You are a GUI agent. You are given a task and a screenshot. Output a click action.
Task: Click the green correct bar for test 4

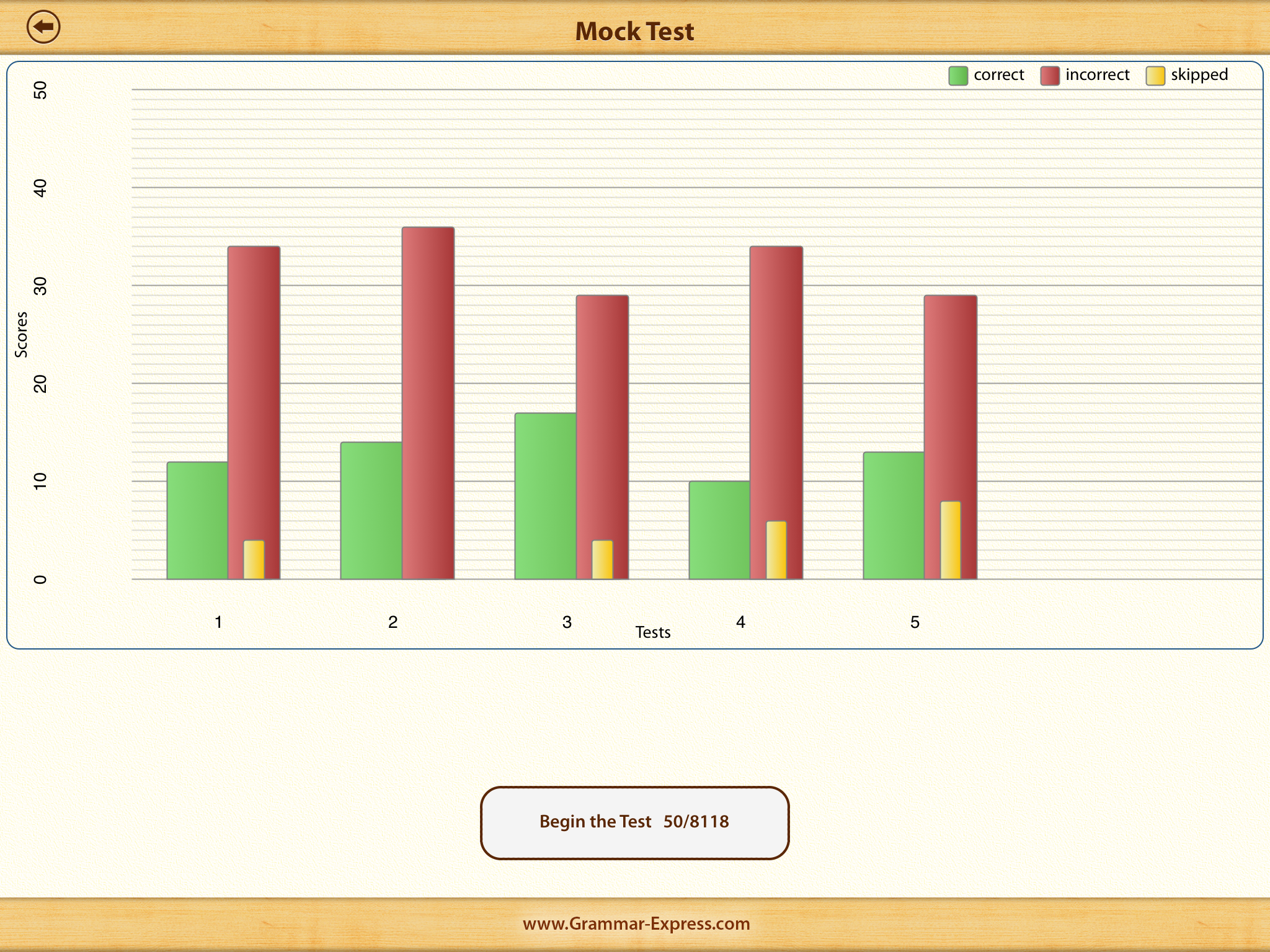(719, 531)
